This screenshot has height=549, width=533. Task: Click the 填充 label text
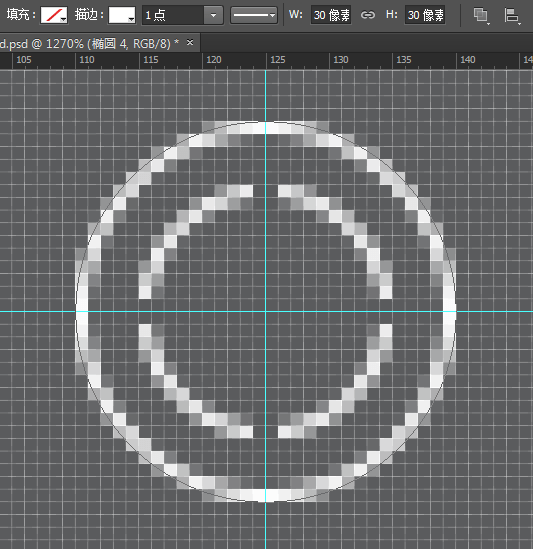[x=18, y=15]
